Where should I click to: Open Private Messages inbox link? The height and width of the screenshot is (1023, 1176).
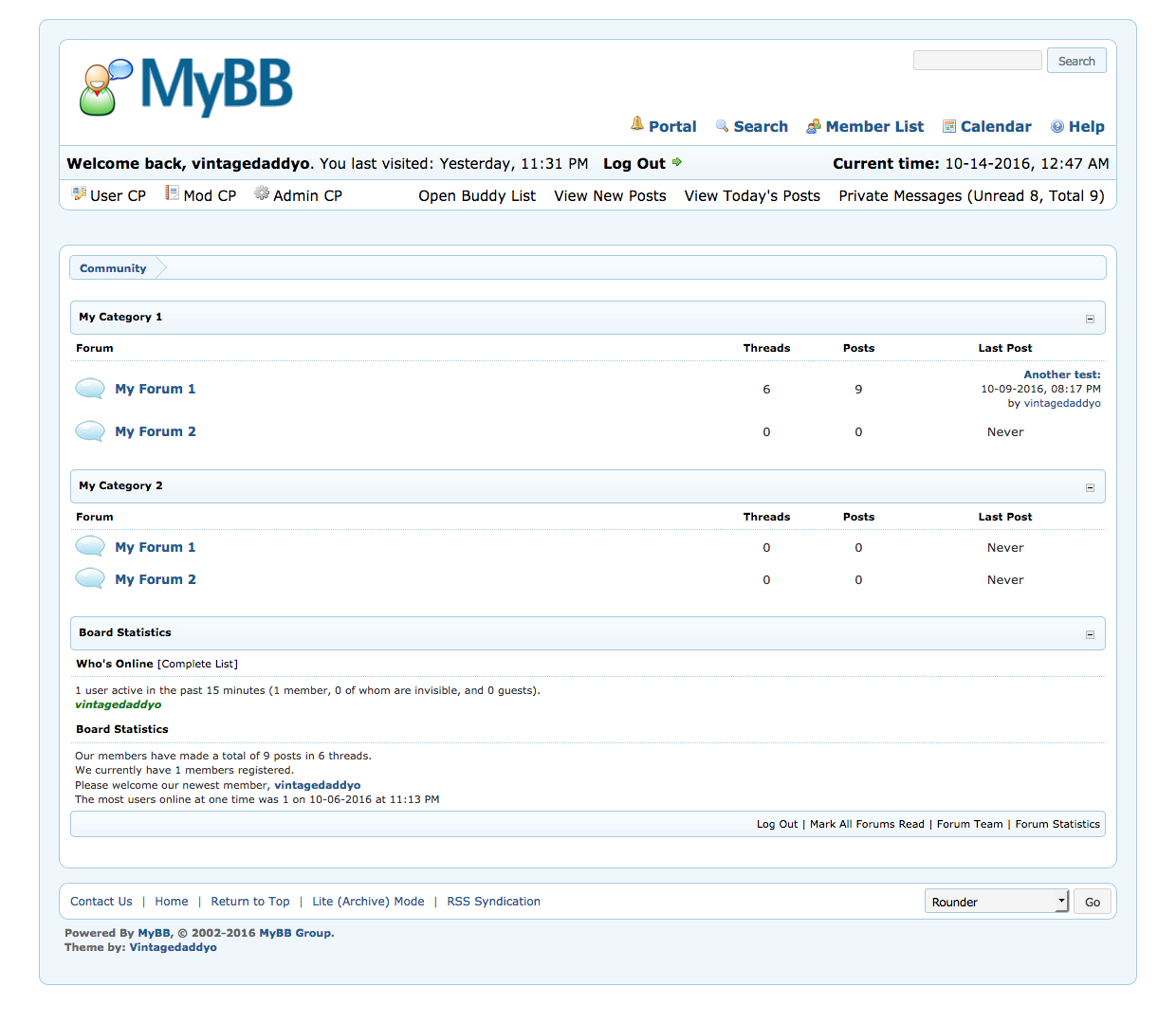click(970, 196)
